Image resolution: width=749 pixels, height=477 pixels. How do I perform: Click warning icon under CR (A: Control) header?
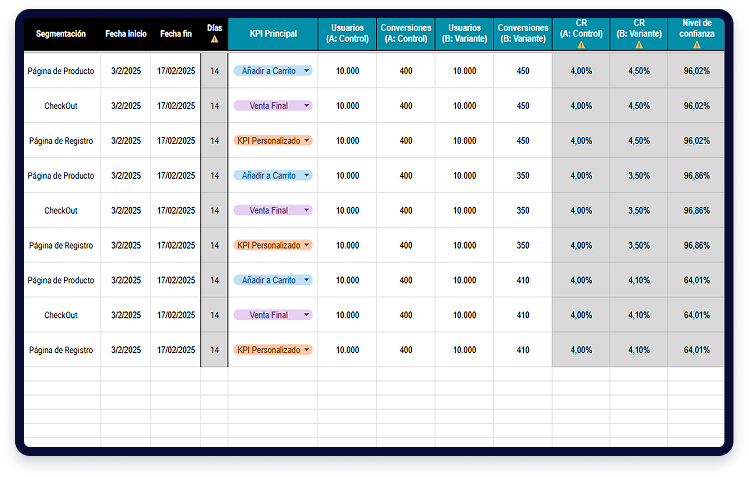click(581, 45)
